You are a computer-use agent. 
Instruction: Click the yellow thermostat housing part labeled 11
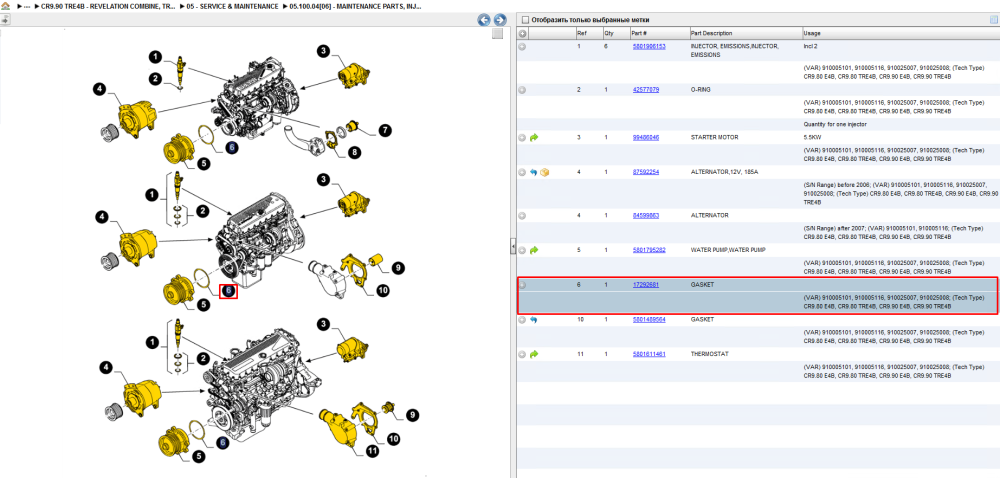pyautogui.click(x=339, y=429)
